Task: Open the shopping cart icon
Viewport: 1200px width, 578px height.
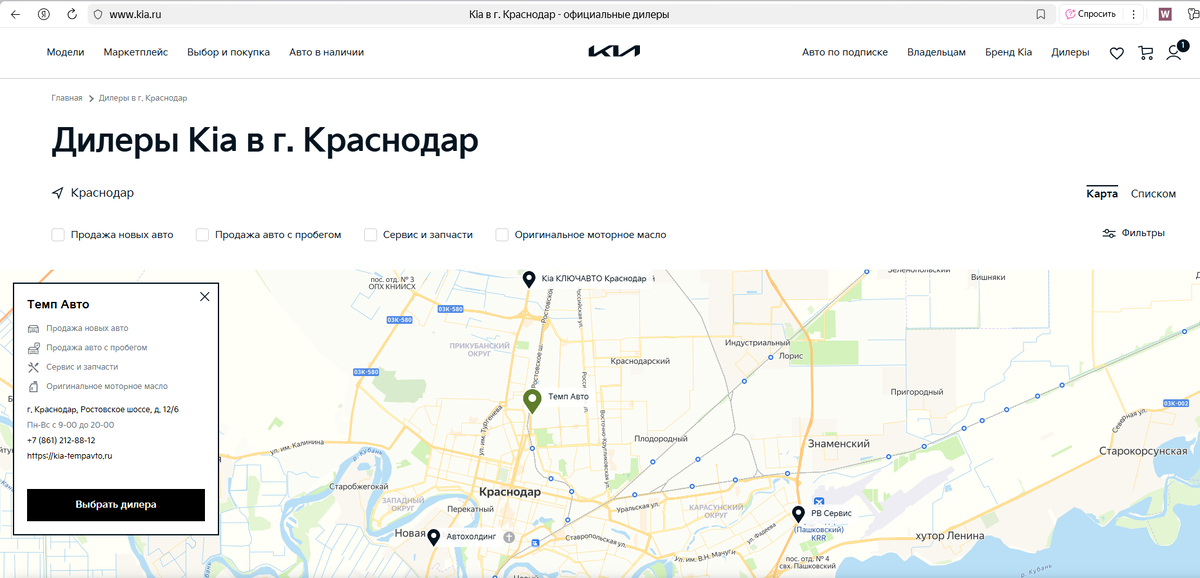Action: click(1146, 52)
